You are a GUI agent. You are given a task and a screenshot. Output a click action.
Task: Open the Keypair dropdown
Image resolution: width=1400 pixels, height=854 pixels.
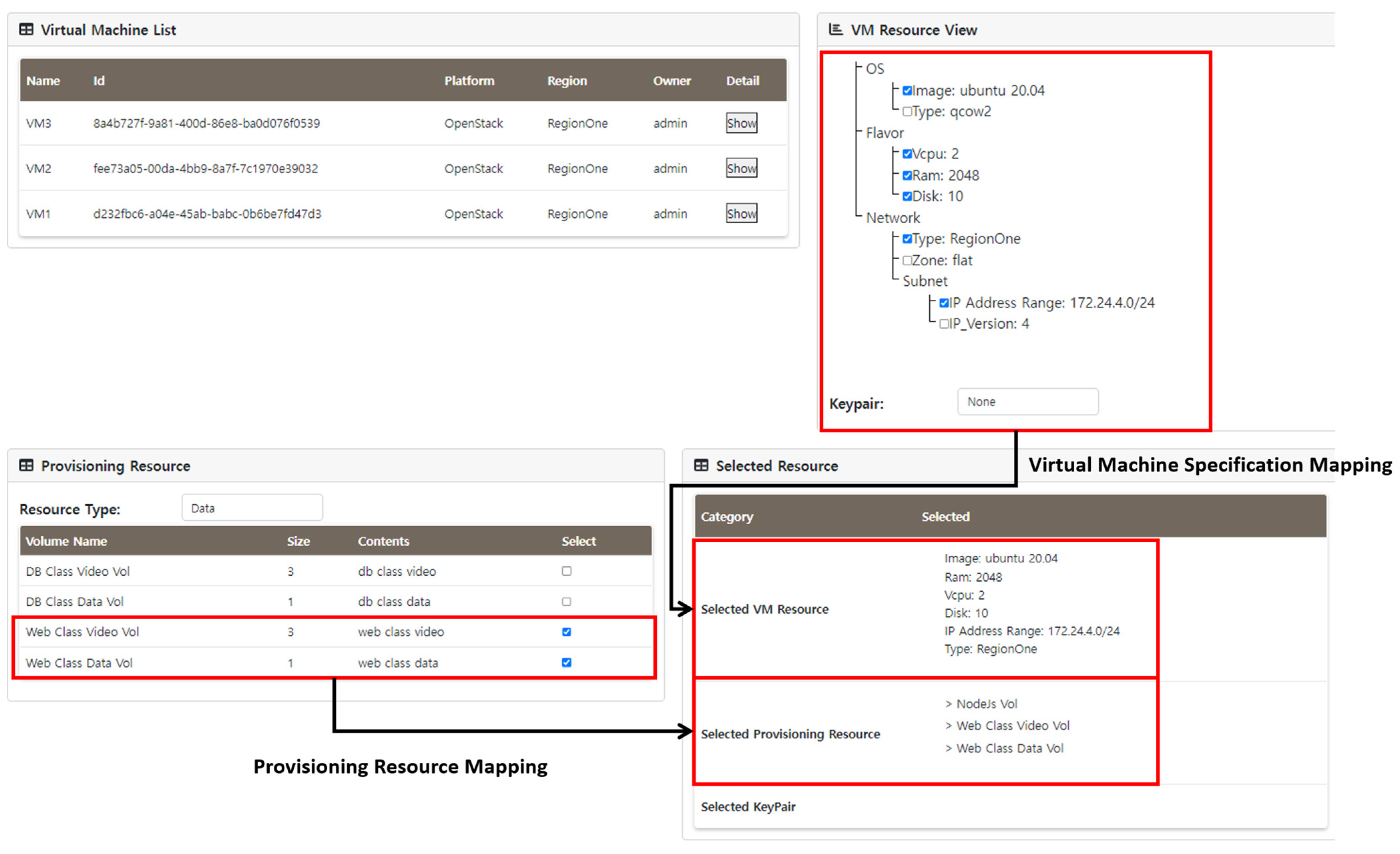(1027, 402)
